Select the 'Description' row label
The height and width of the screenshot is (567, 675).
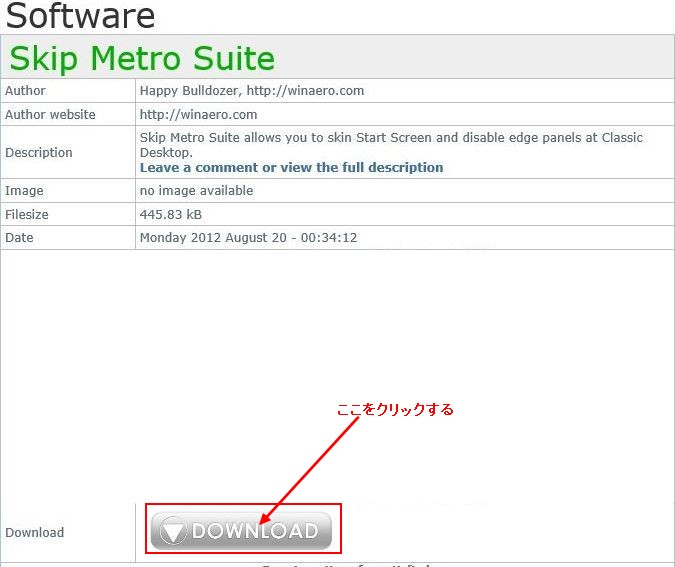click(39, 152)
